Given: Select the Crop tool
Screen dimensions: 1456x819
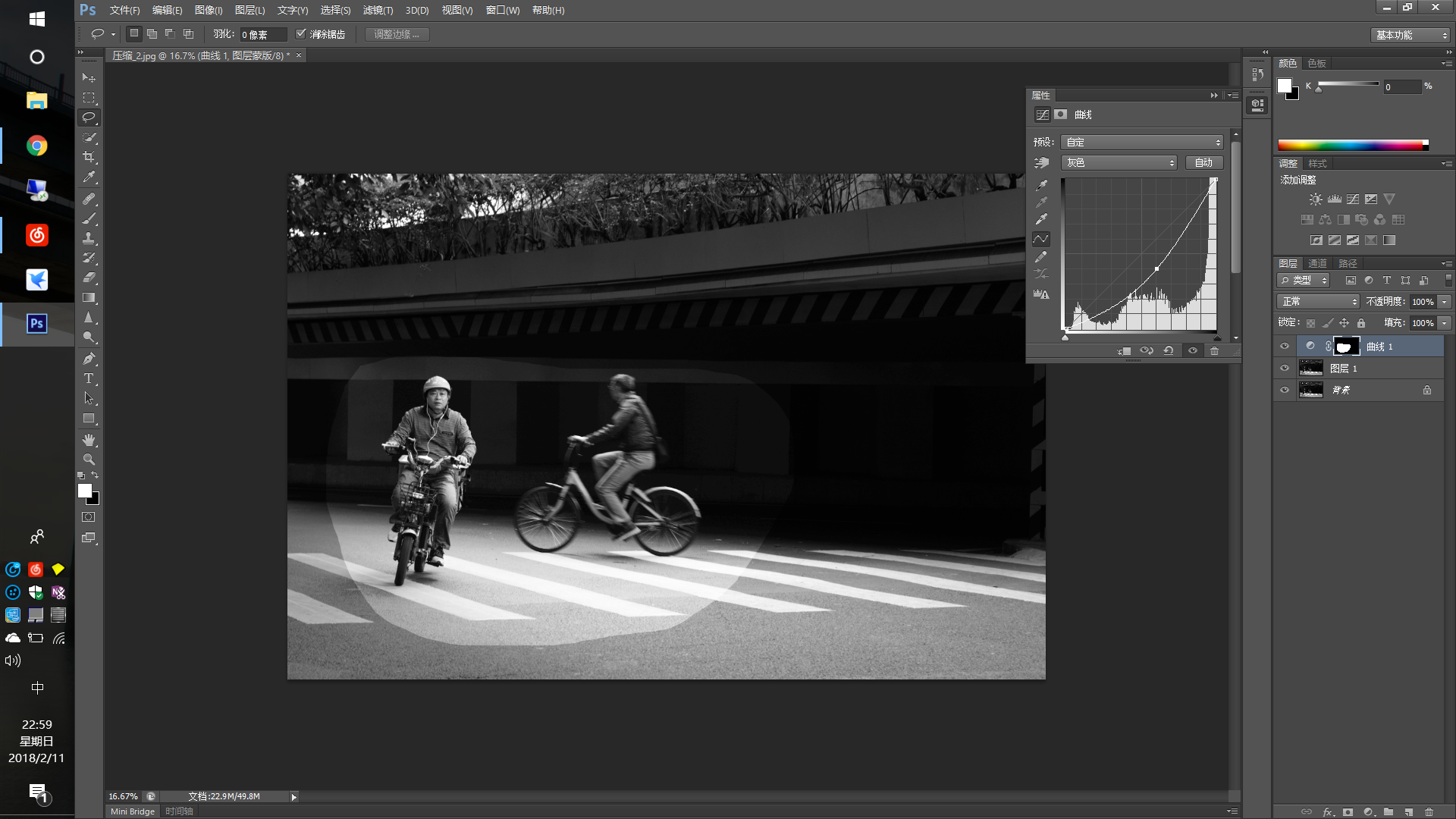Looking at the screenshot, I should coord(89,157).
